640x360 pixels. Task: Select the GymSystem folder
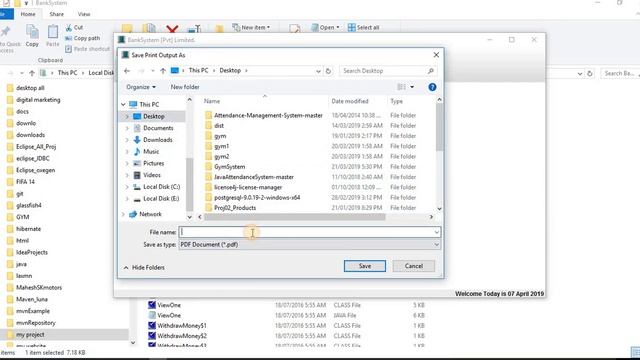(229, 167)
